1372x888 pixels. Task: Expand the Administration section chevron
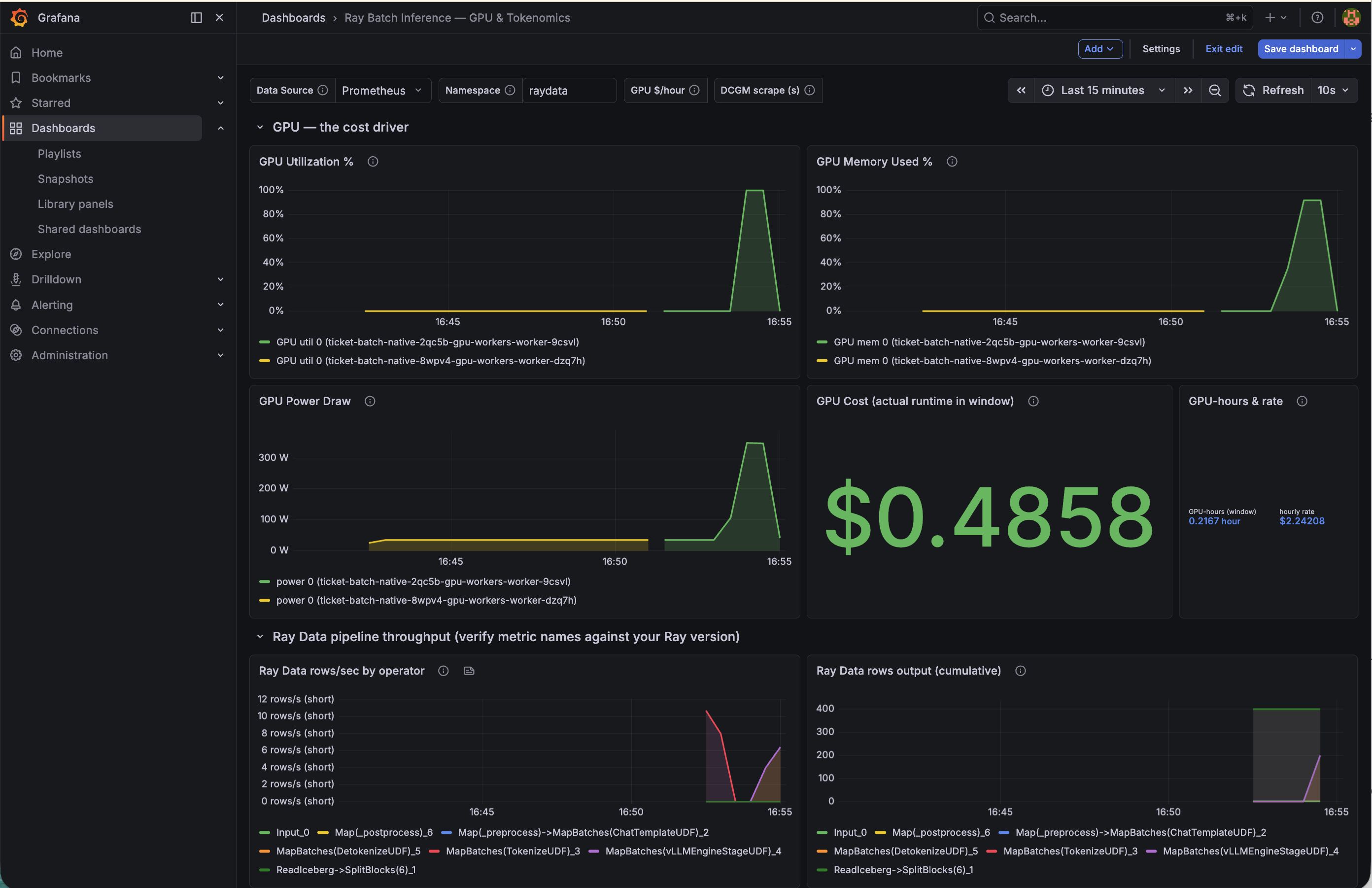coord(220,356)
